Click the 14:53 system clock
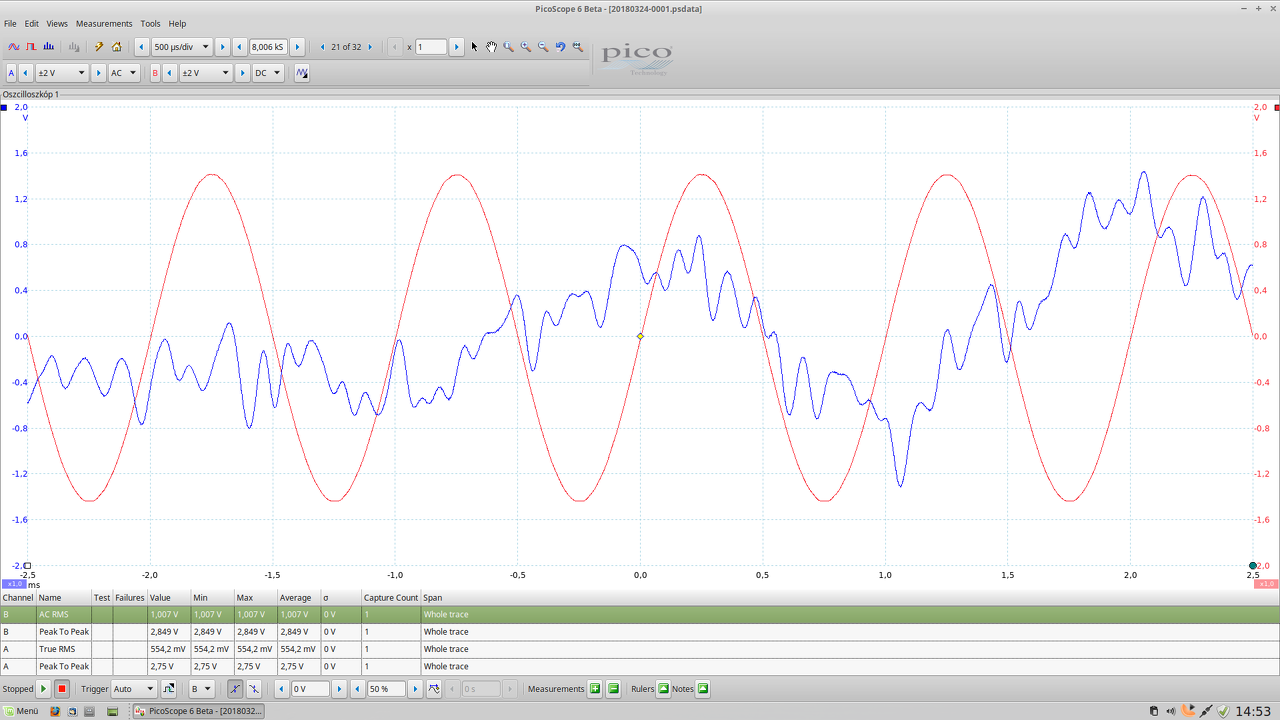This screenshot has height=720, width=1280. [x=1254, y=711]
